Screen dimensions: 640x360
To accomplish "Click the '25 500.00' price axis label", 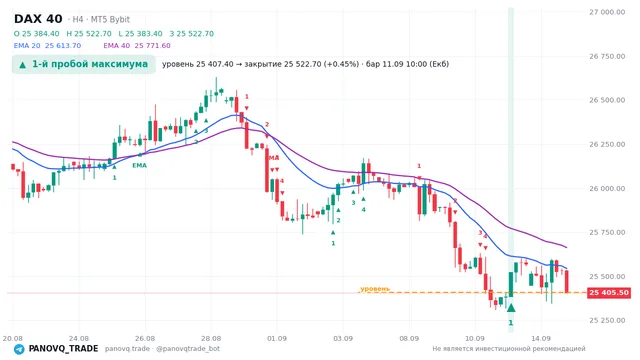I will 607,276.
